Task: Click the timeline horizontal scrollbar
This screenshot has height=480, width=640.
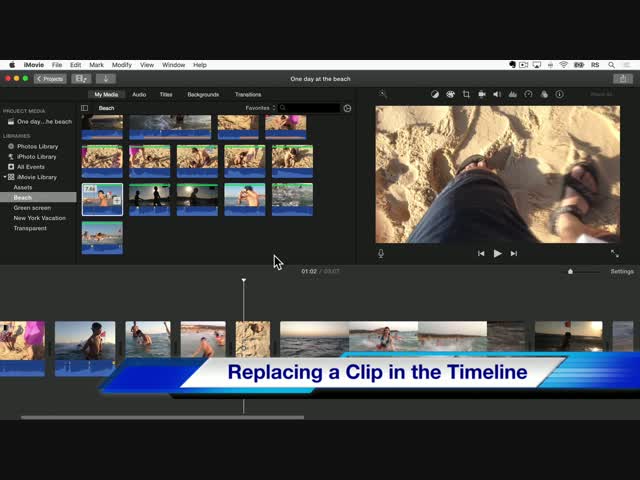Action: click(x=162, y=417)
